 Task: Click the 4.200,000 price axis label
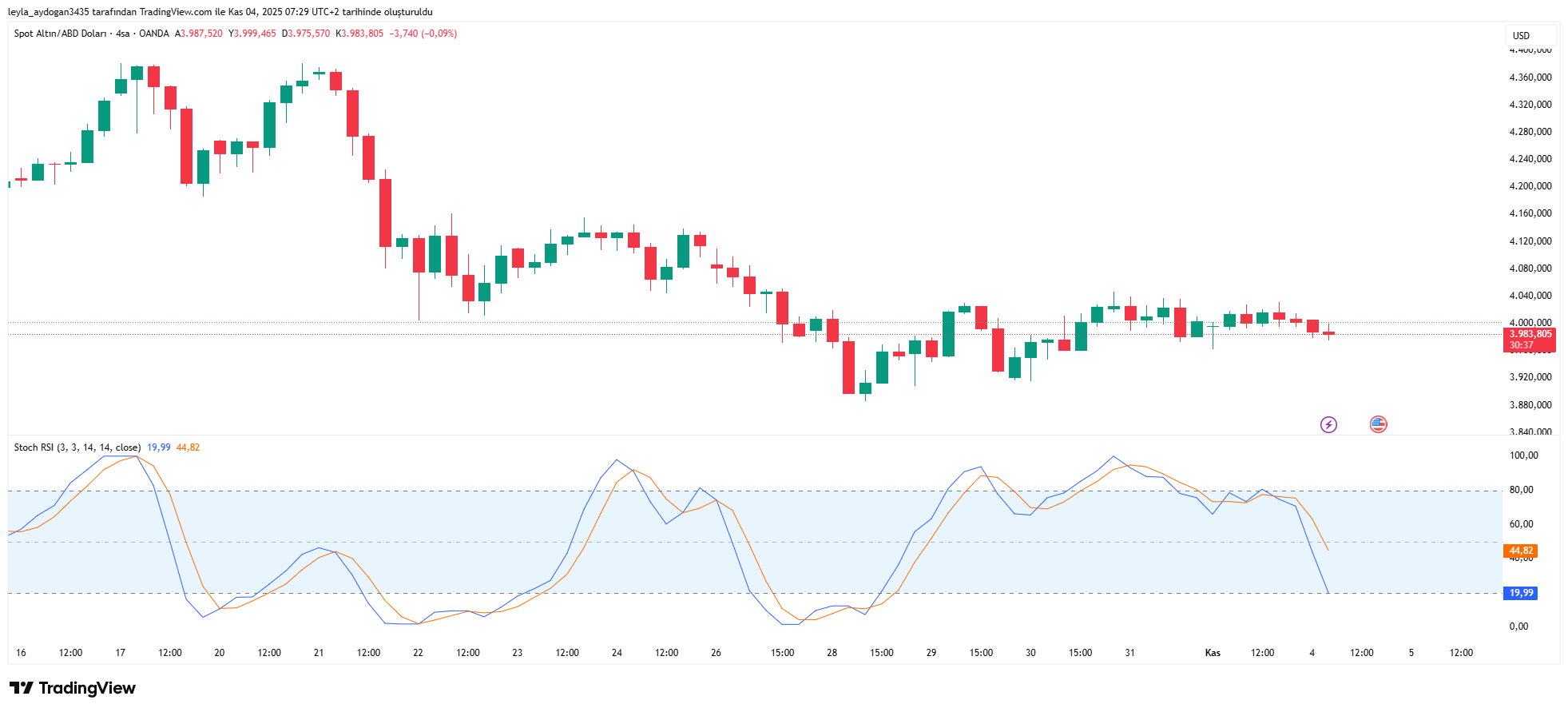[x=1530, y=186]
